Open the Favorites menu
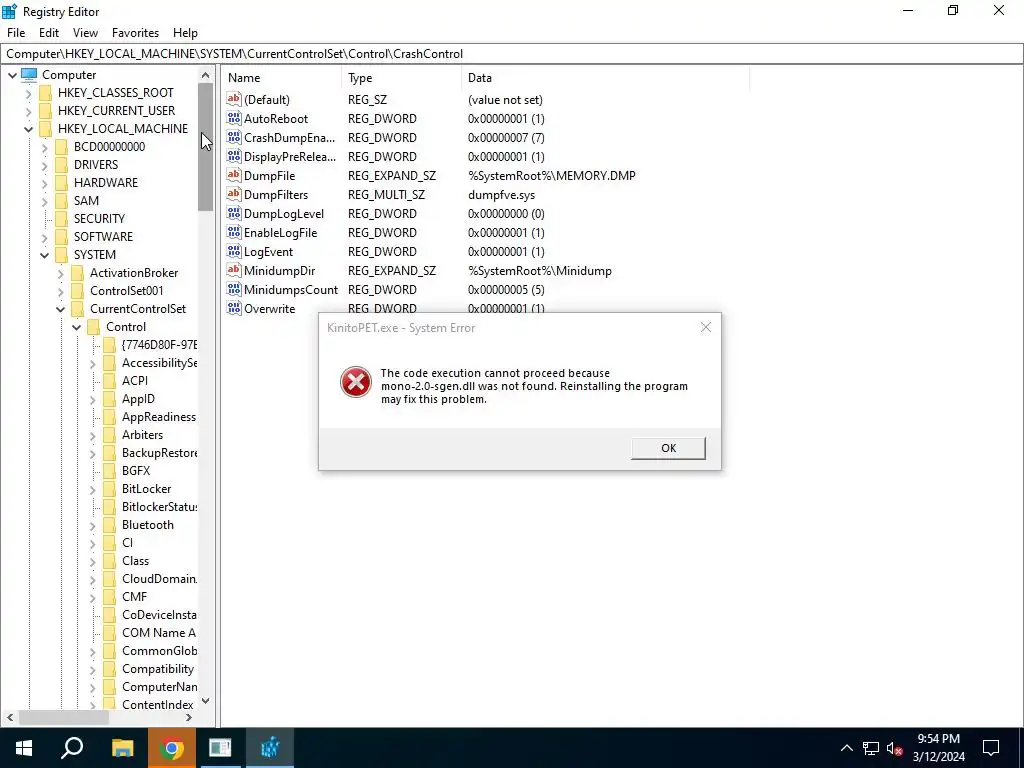 [x=135, y=33]
